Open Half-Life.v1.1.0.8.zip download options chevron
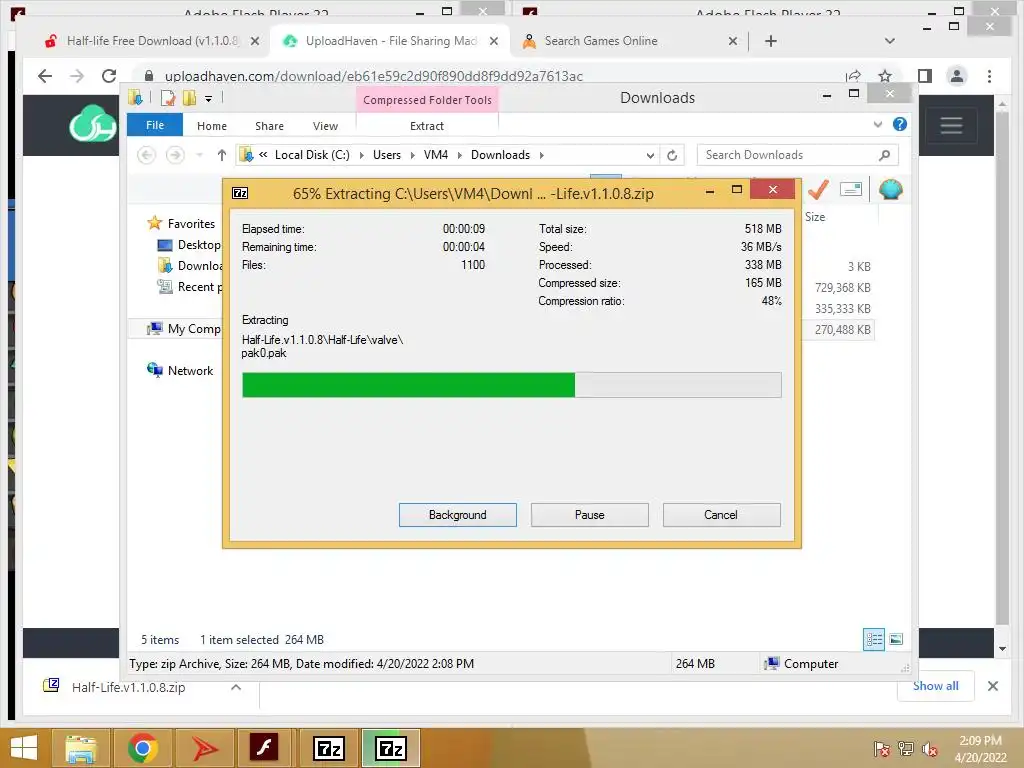 (236, 687)
